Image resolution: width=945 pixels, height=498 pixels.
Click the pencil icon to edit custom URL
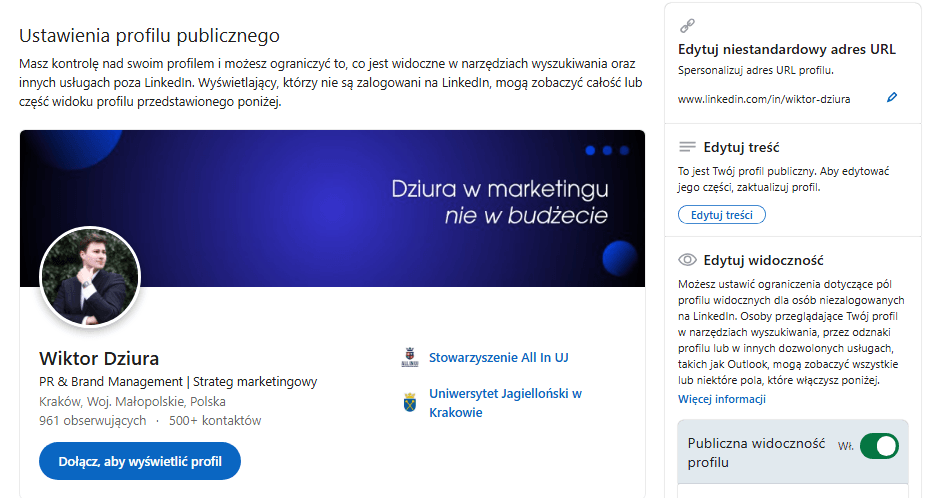[x=892, y=98]
